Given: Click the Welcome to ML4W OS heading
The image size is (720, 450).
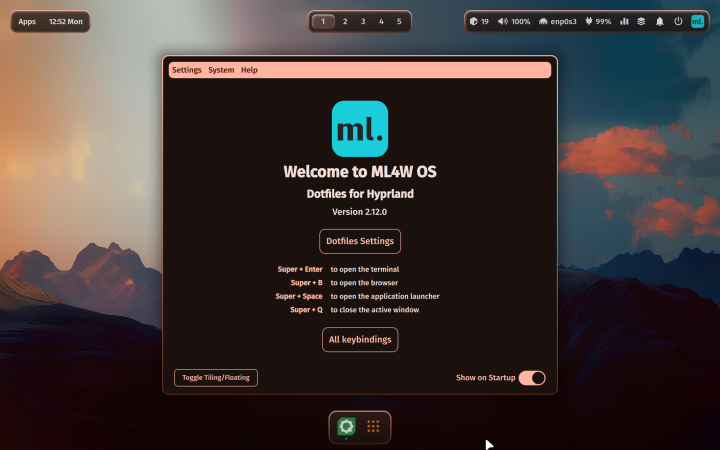Looking at the screenshot, I should [360, 172].
